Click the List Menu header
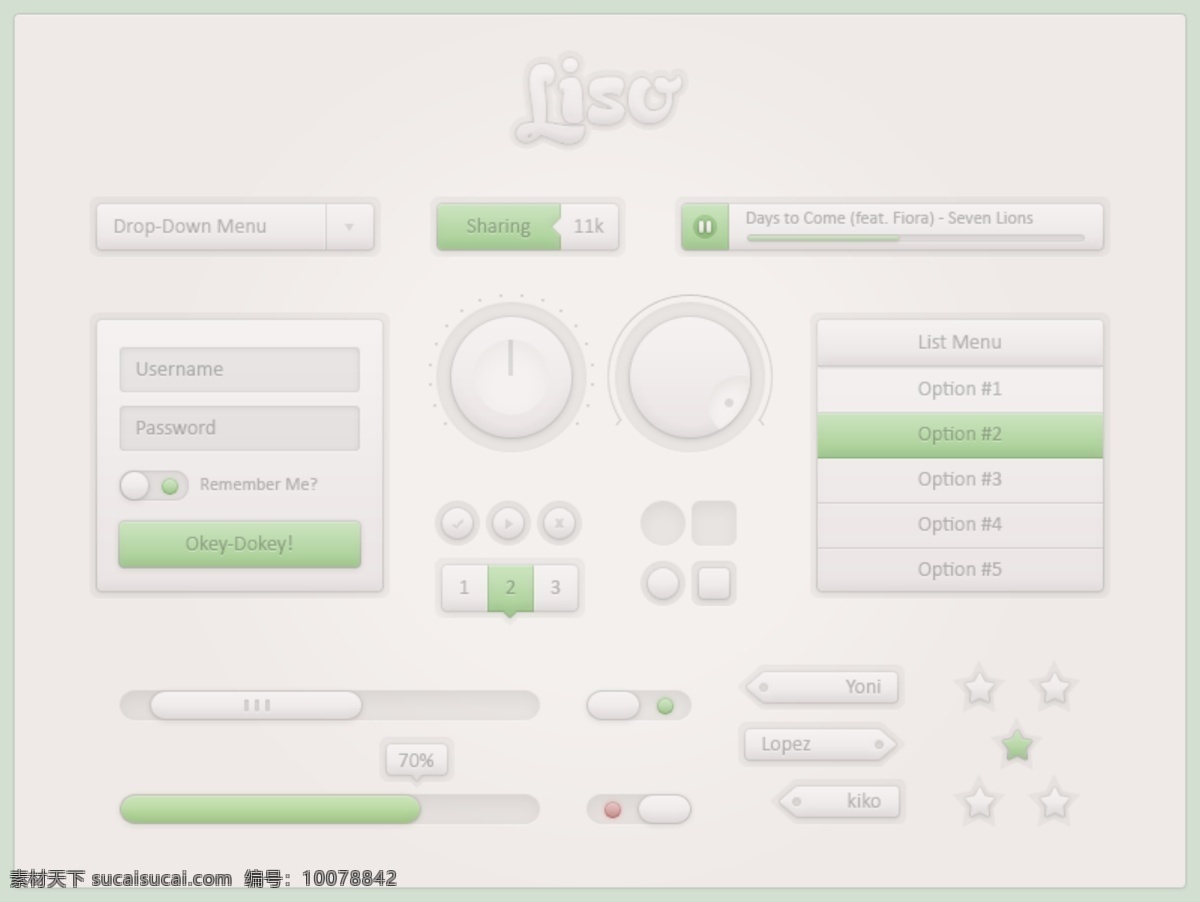Image resolution: width=1200 pixels, height=902 pixels. pyautogui.click(x=960, y=342)
